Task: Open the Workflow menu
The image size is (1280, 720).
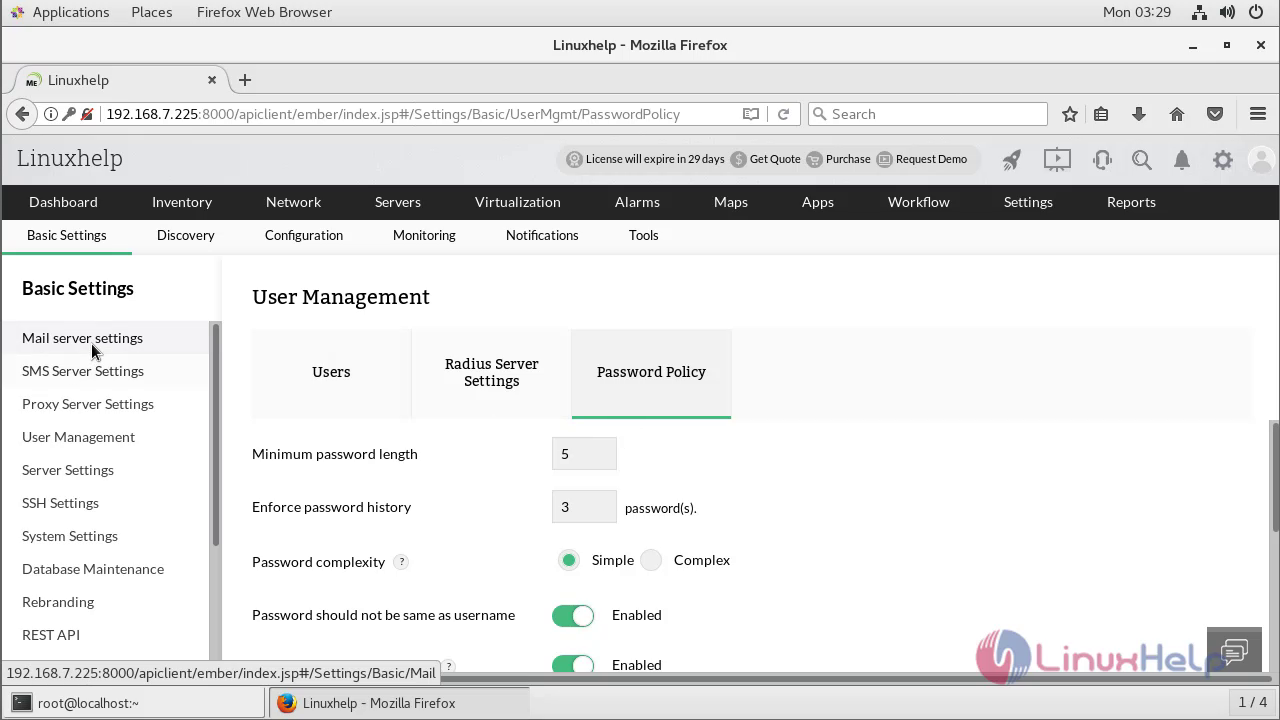Action: click(x=919, y=202)
